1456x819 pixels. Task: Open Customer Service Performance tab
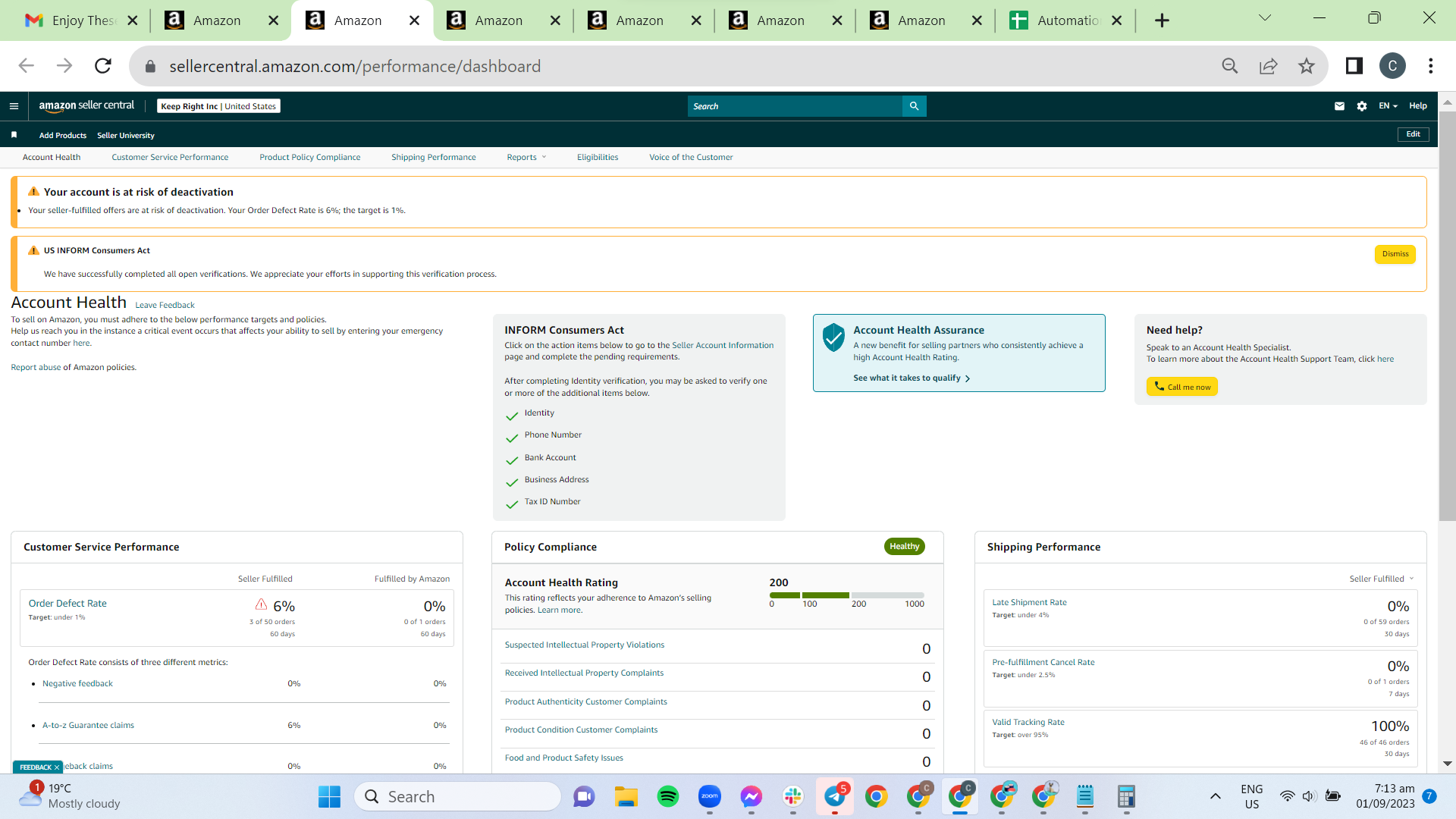tap(170, 157)
